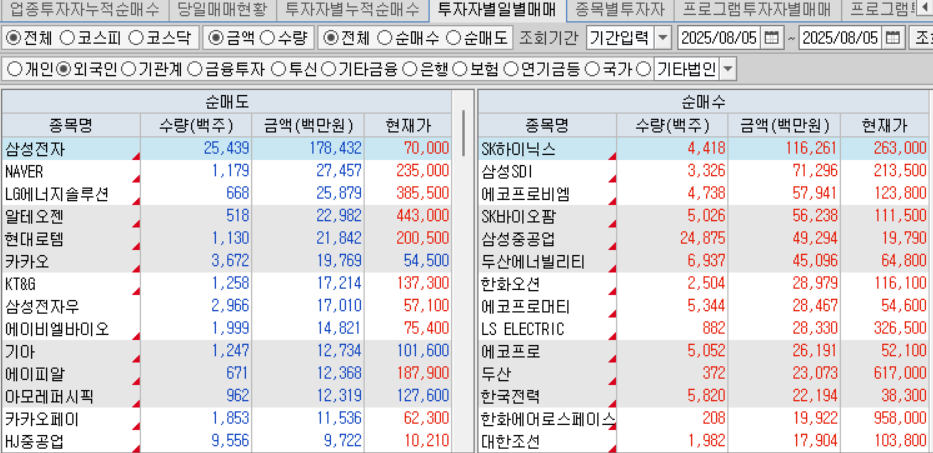Sort 순매도 table by 종목명 header
The height and width of the screenshot is (453, 933).
click(x=71, y=126)
